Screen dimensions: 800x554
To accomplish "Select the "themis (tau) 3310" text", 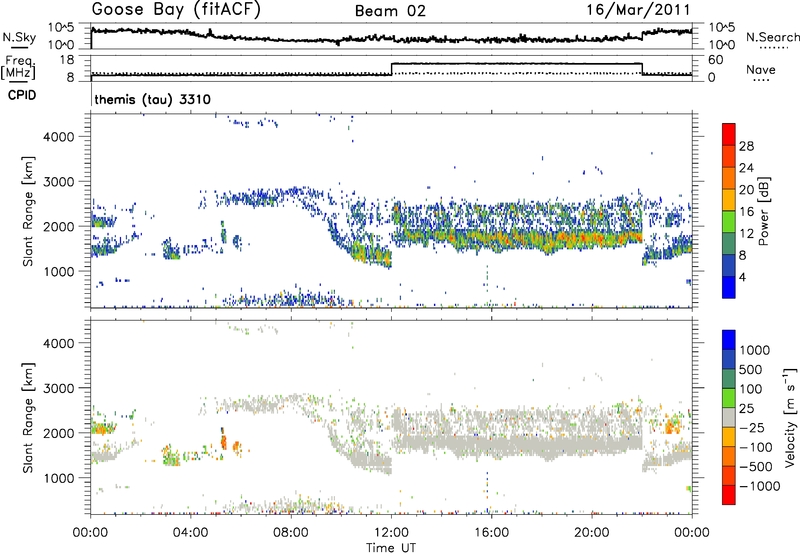I will pyautogui.click(x=153, y=99).
